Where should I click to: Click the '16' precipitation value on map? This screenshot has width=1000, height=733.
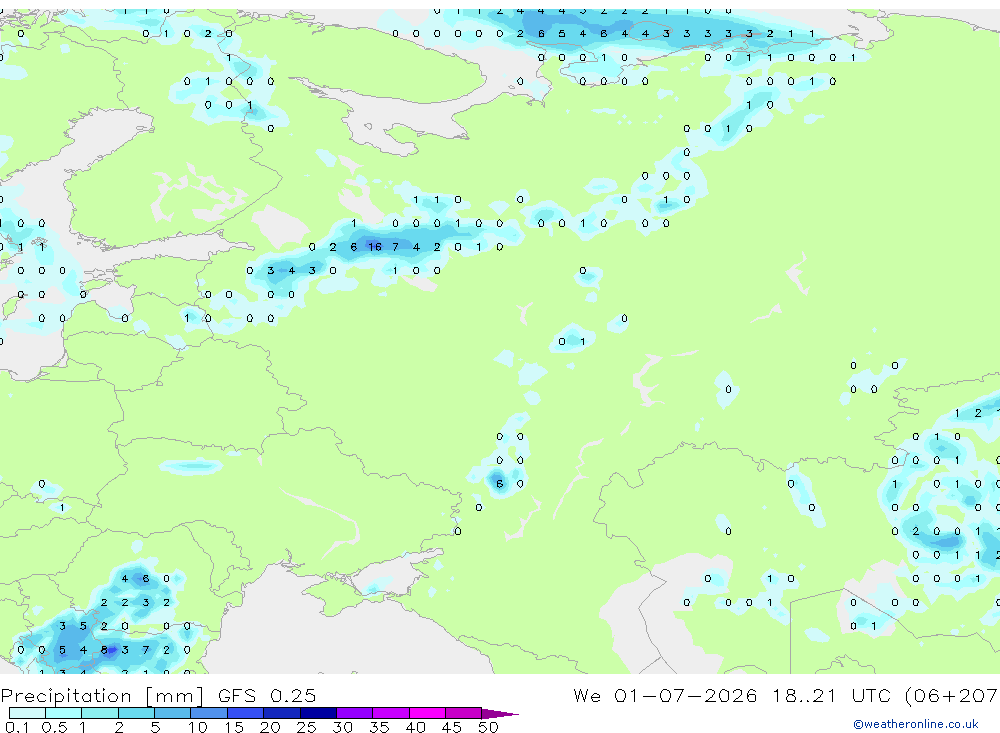374,247
